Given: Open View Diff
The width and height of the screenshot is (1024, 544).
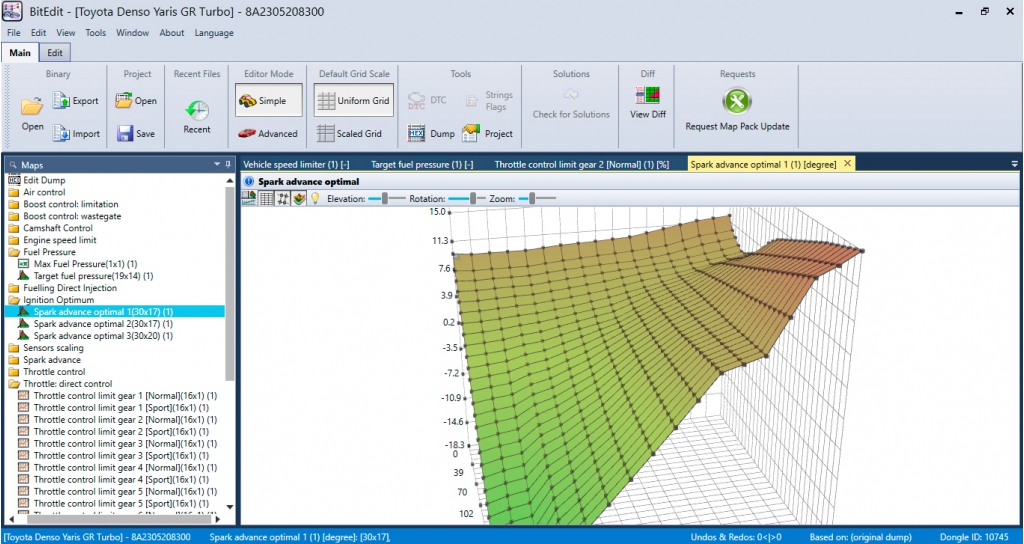Looking at the screenshot, I should point(648,104).
